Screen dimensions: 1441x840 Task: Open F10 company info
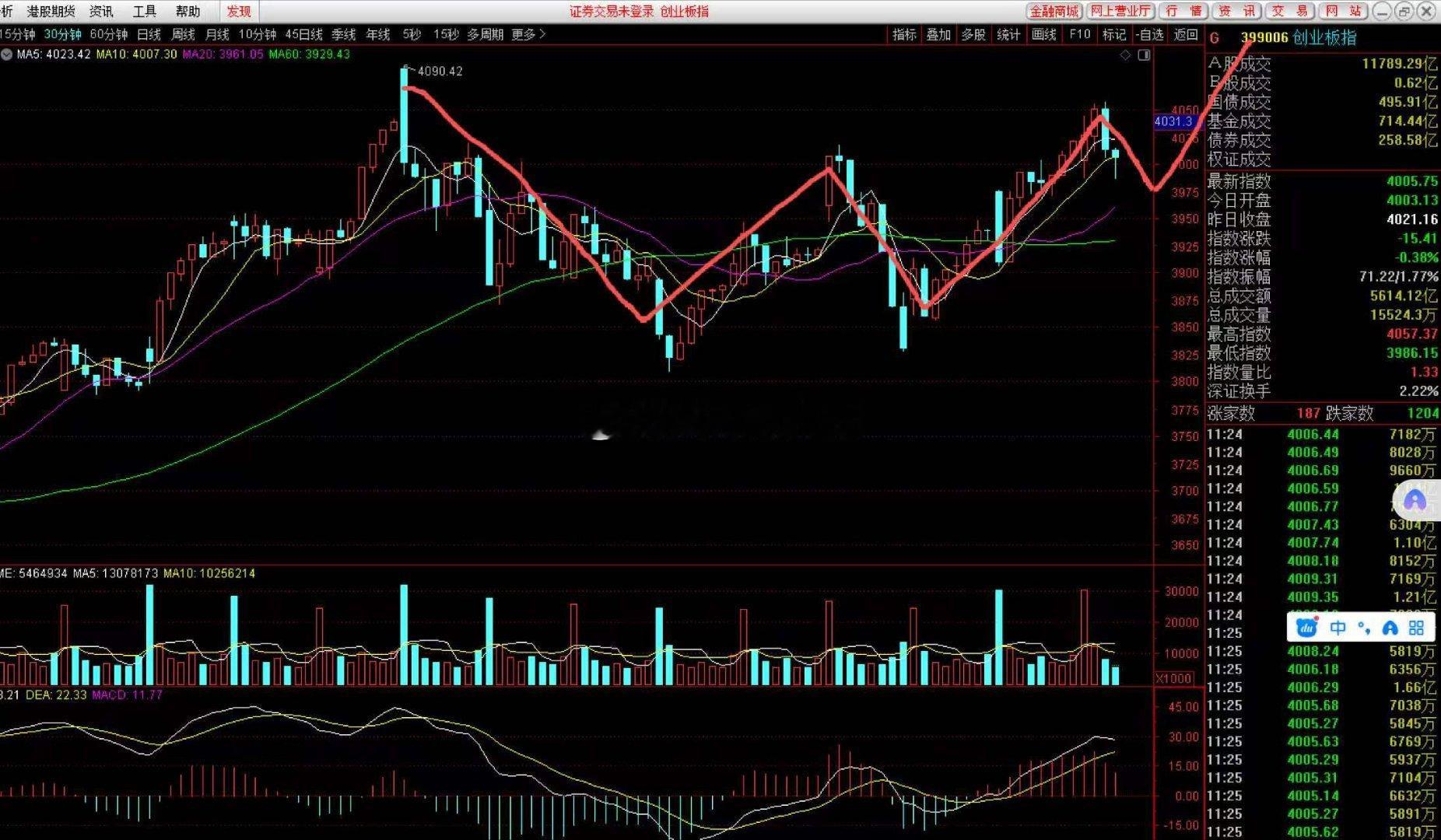tap(1080, 35)
